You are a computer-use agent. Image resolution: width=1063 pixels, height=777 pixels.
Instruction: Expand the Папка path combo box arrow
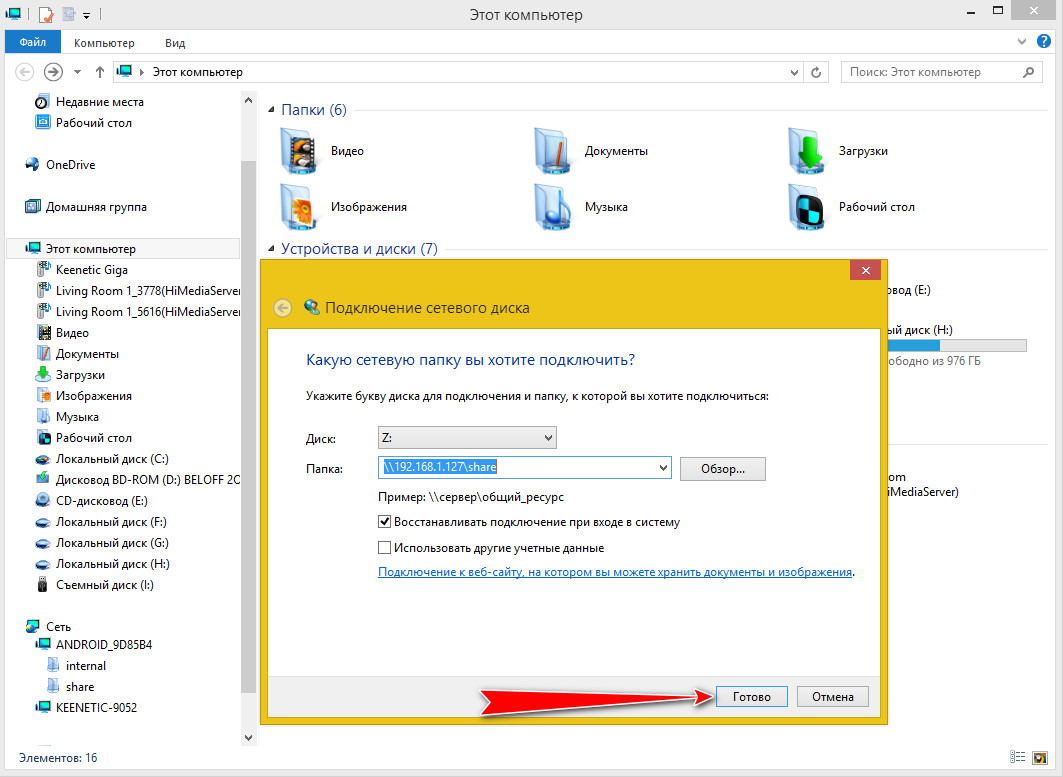(663, 467)
